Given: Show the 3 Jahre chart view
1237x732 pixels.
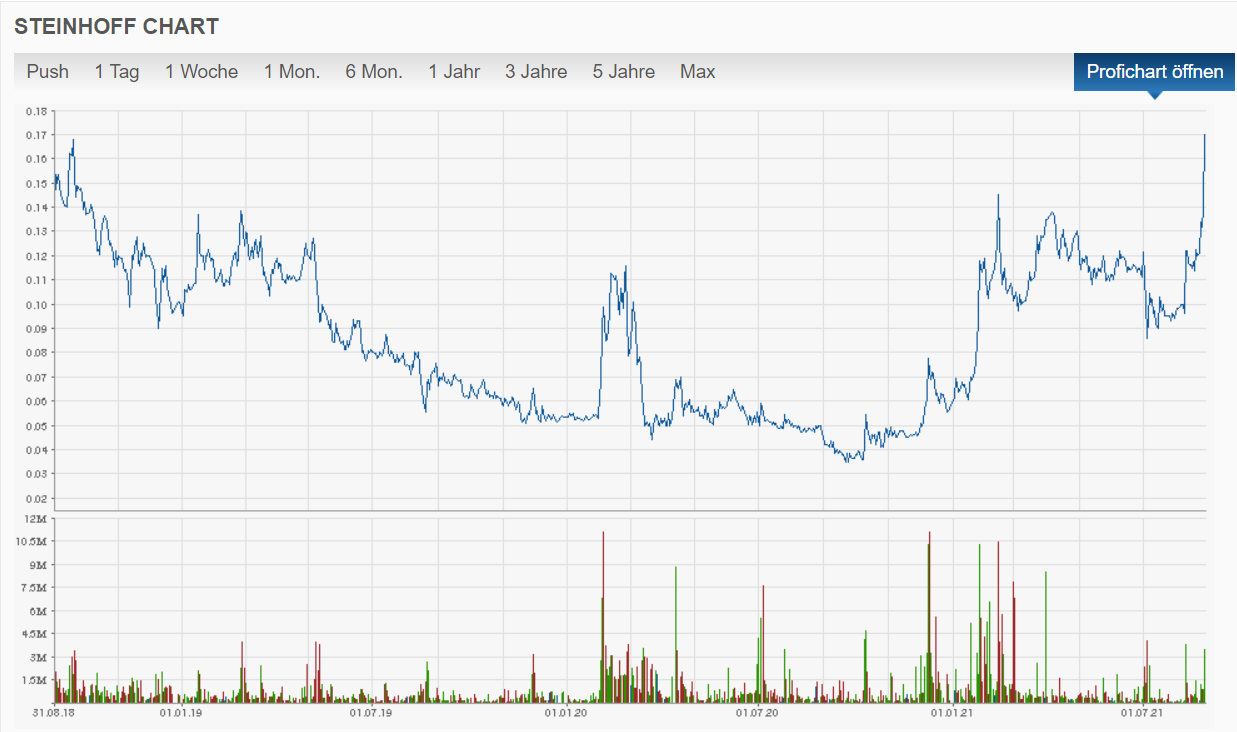Looking at the screenshot, I should point(536,71).
